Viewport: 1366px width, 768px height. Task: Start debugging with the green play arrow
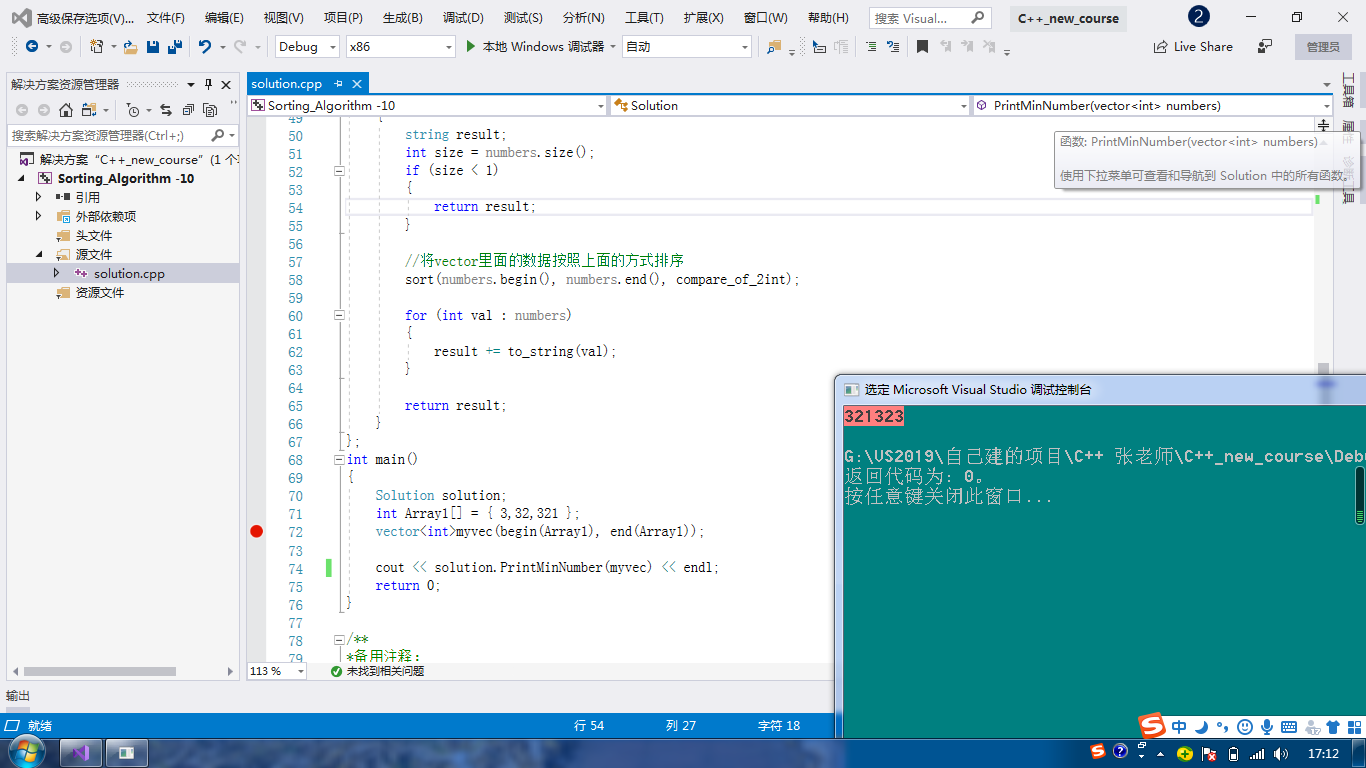(x=471, y=47)
